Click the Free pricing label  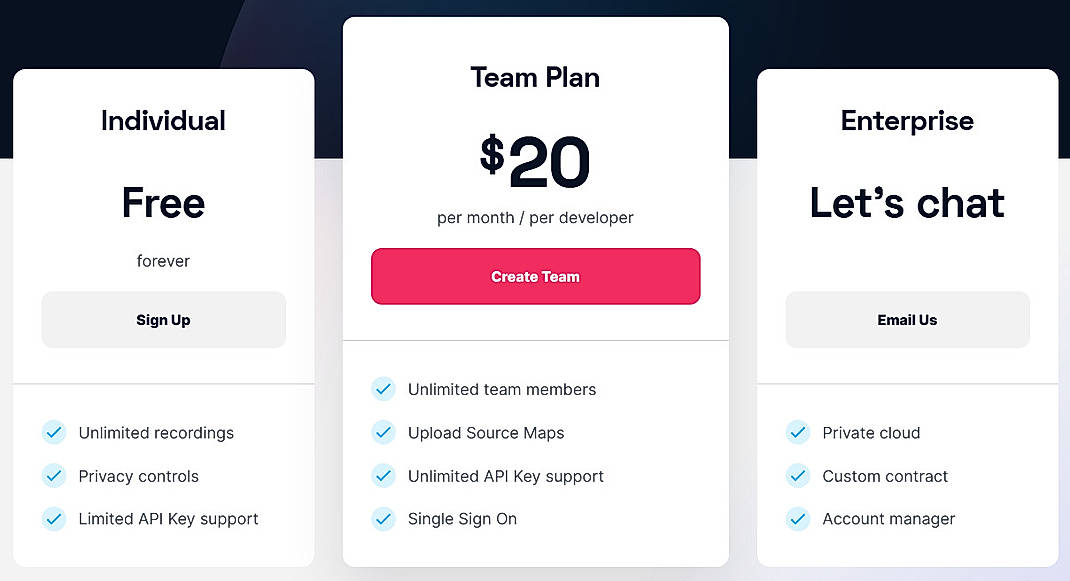163,203
